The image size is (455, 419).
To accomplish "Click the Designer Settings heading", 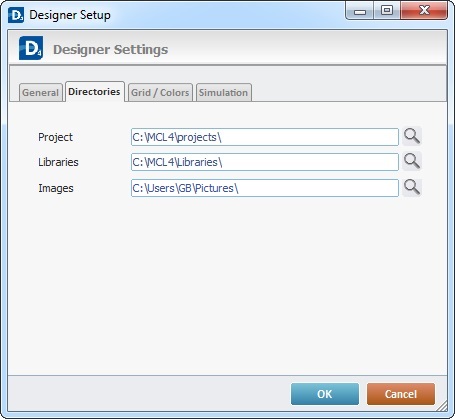I will [x=111, y=50].
